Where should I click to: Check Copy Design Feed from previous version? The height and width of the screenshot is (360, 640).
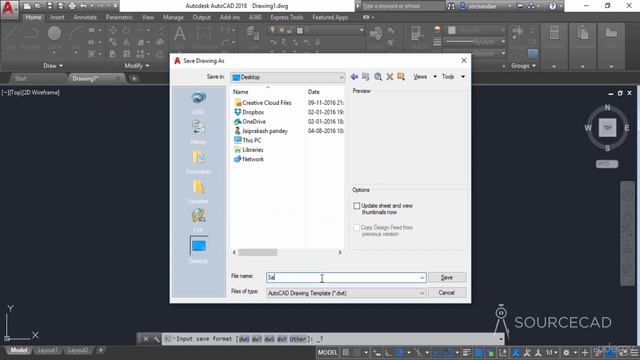[x=357, y=228]
